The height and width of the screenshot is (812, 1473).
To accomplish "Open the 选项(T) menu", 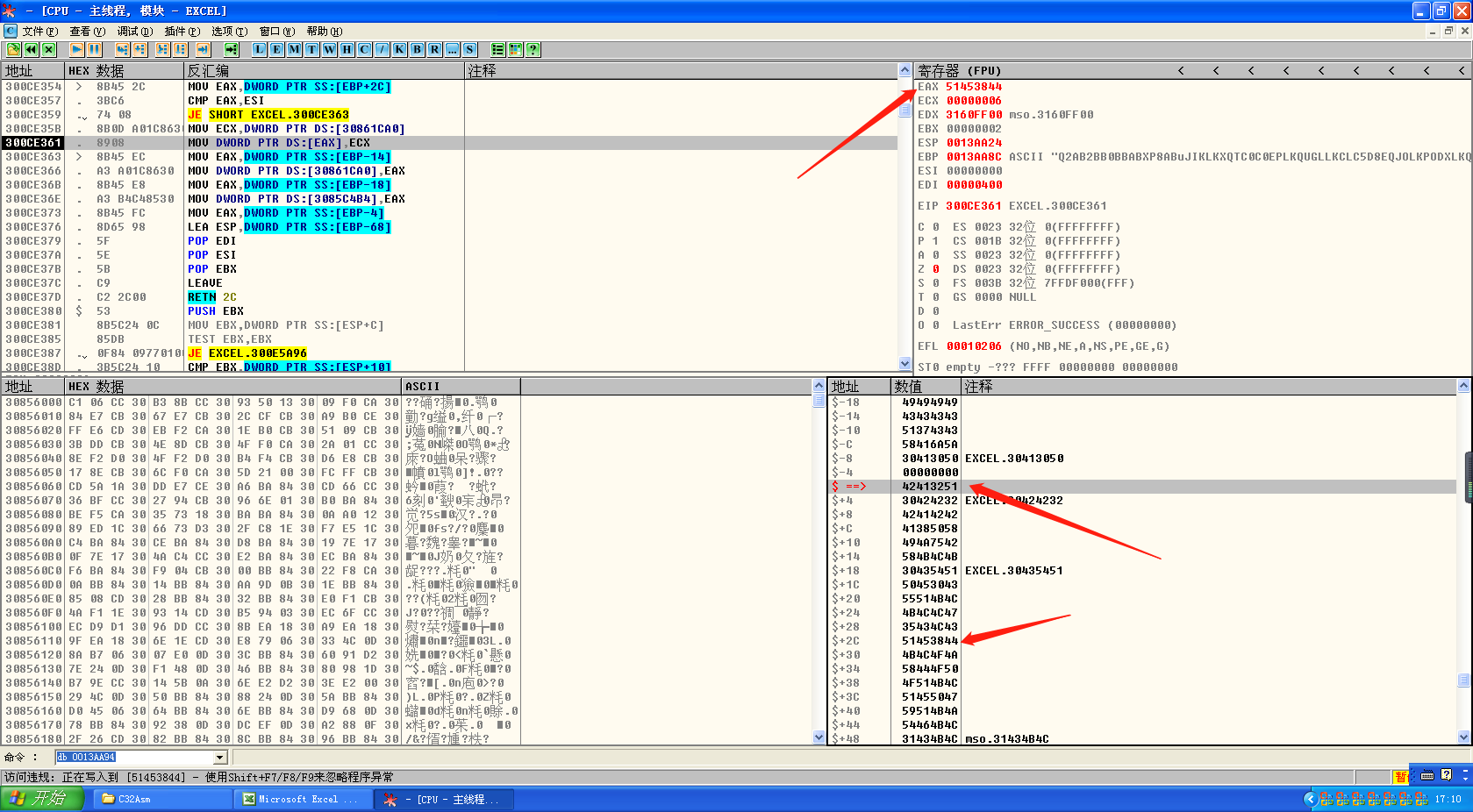I will click(230, 32).
